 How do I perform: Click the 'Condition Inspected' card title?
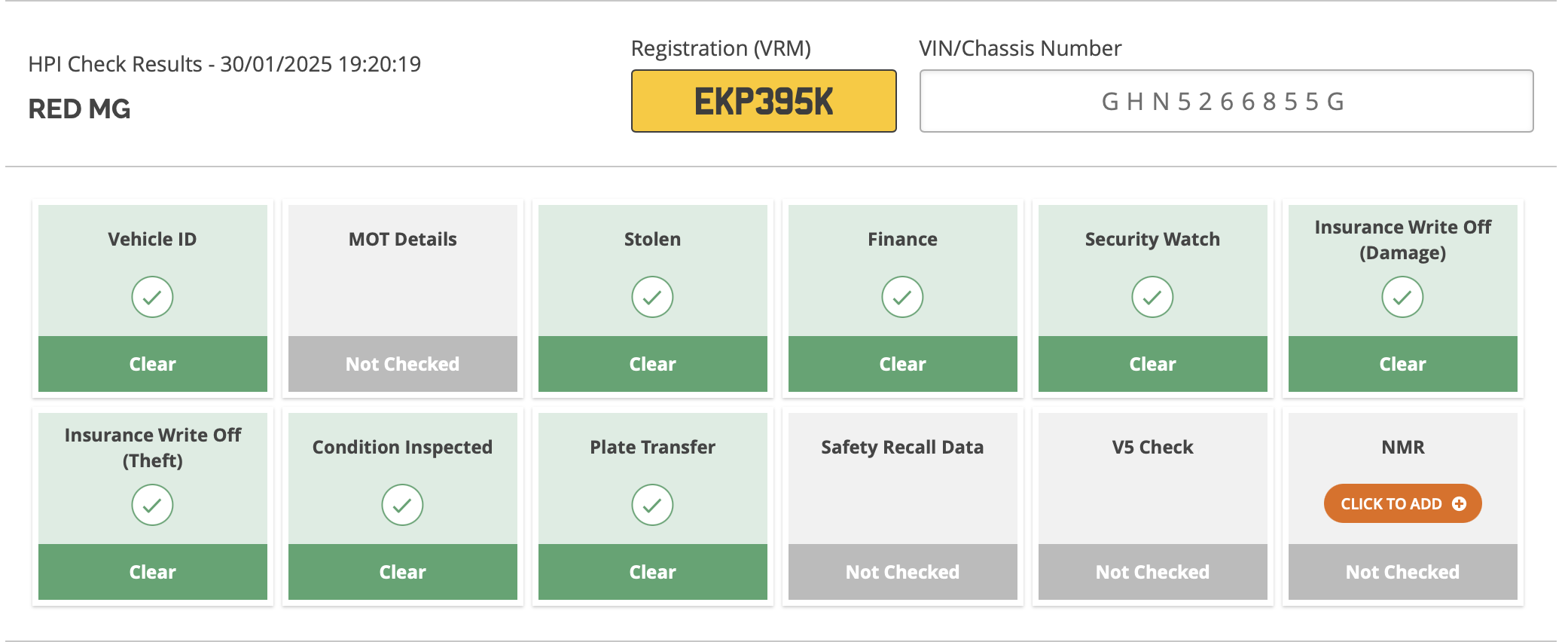pyautogui.click(x=402, y=447)
